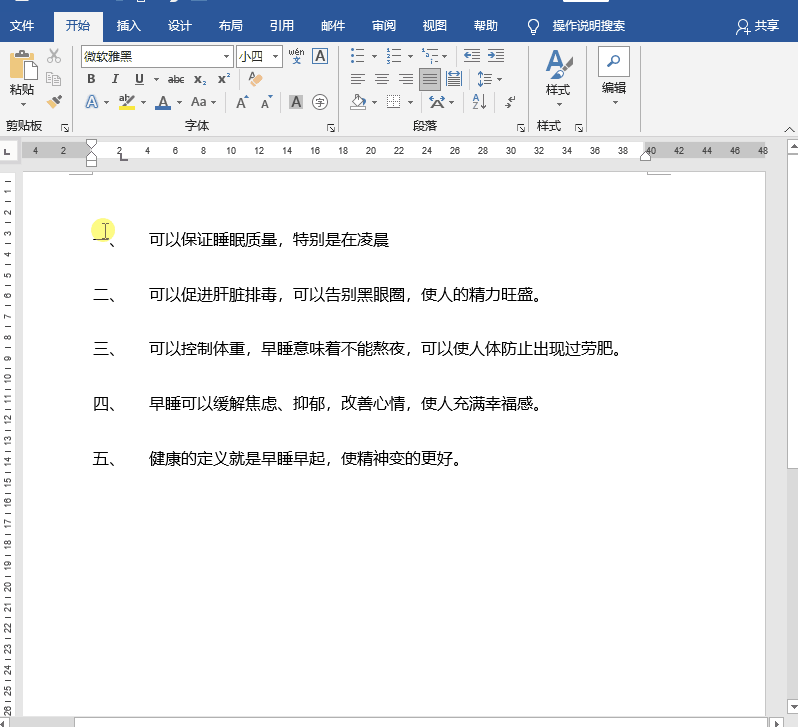This screenshot has height=727, width=798.
Task: Toggle Bold formatting
Action: pyautogui.click(x=91, y=79)
